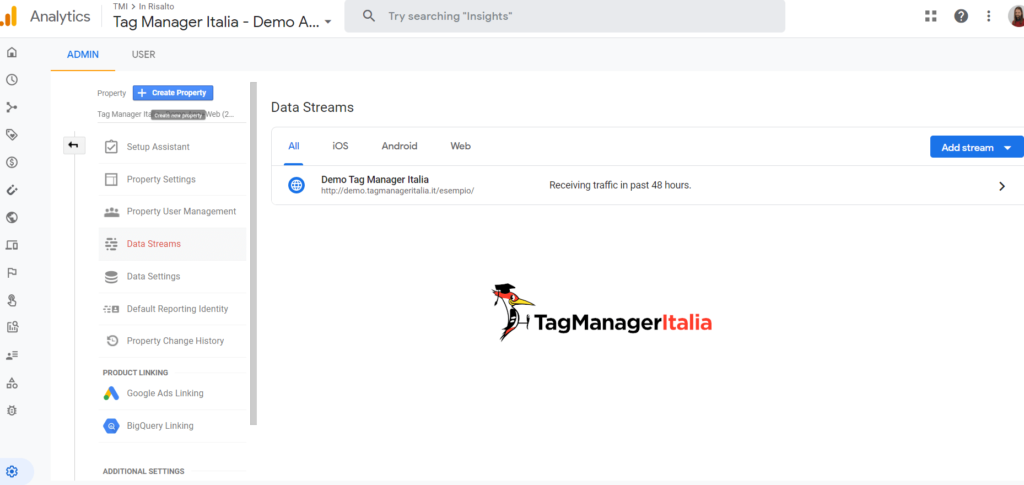Open the Demographics globe sidebar icon

point(12,217)
